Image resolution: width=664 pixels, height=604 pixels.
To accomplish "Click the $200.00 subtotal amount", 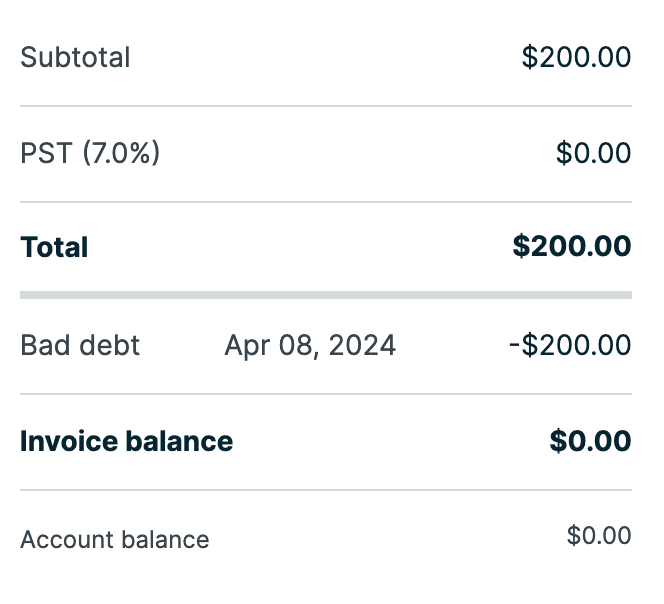I will click(x=576, y=57).
